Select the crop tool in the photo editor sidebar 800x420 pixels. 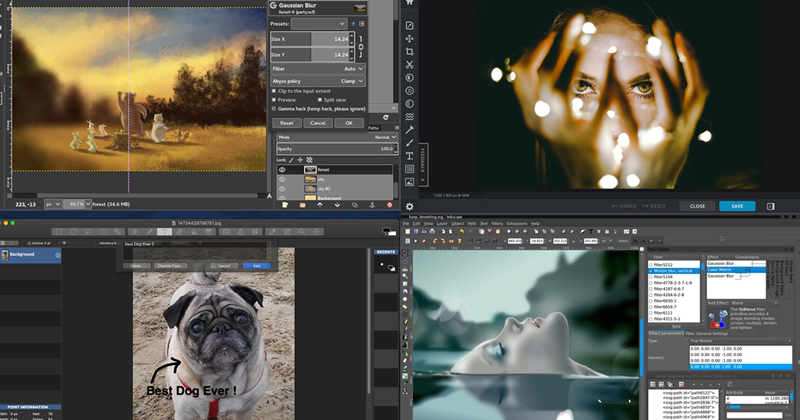click(x=409, y=52)
